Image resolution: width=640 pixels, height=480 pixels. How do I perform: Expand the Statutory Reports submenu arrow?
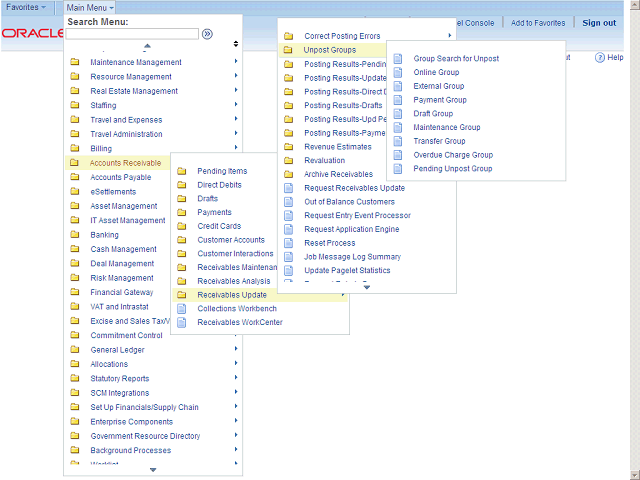pyautogui.click(x=236, y=378)
